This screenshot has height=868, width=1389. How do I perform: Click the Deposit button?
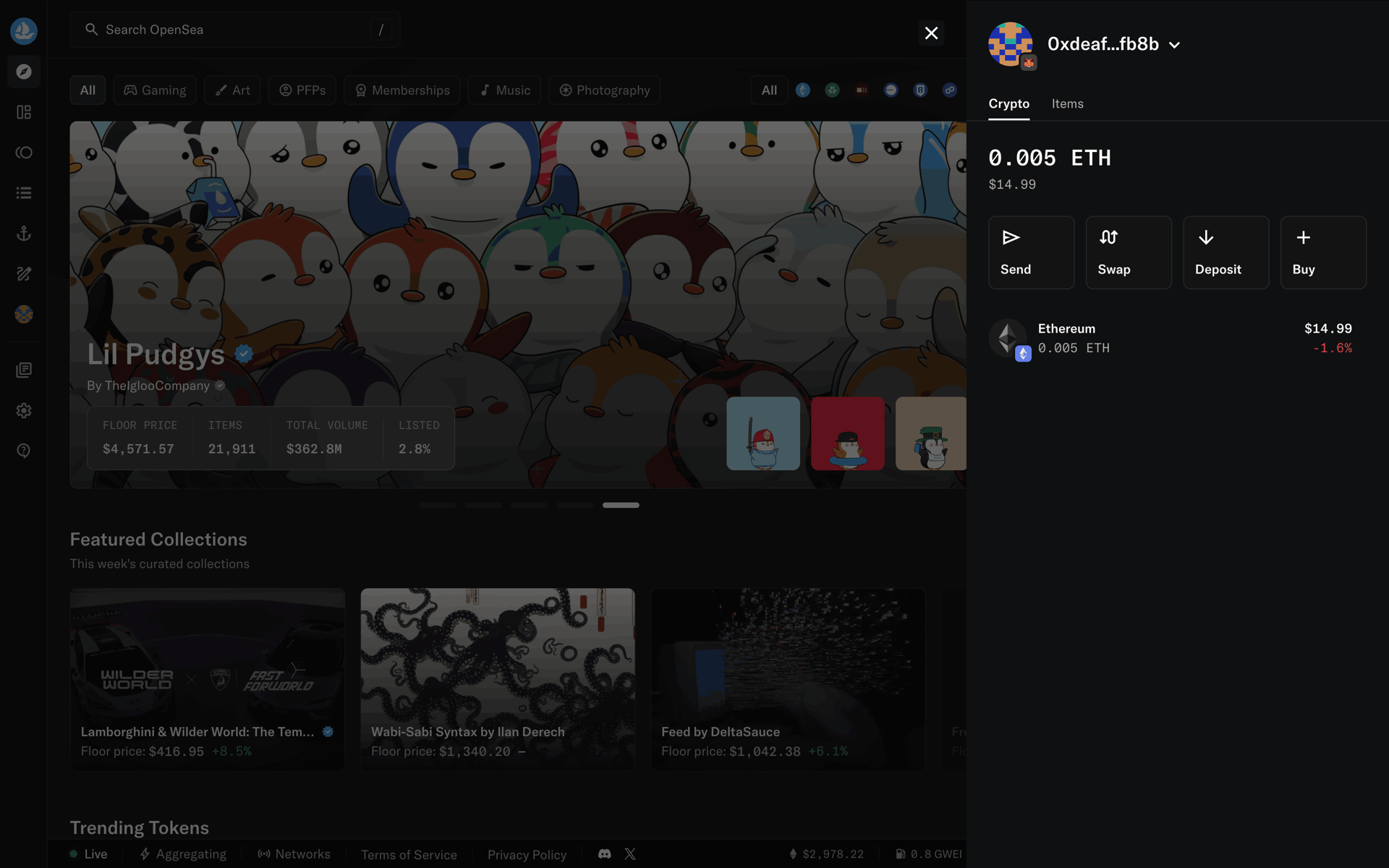(1226, 252)
